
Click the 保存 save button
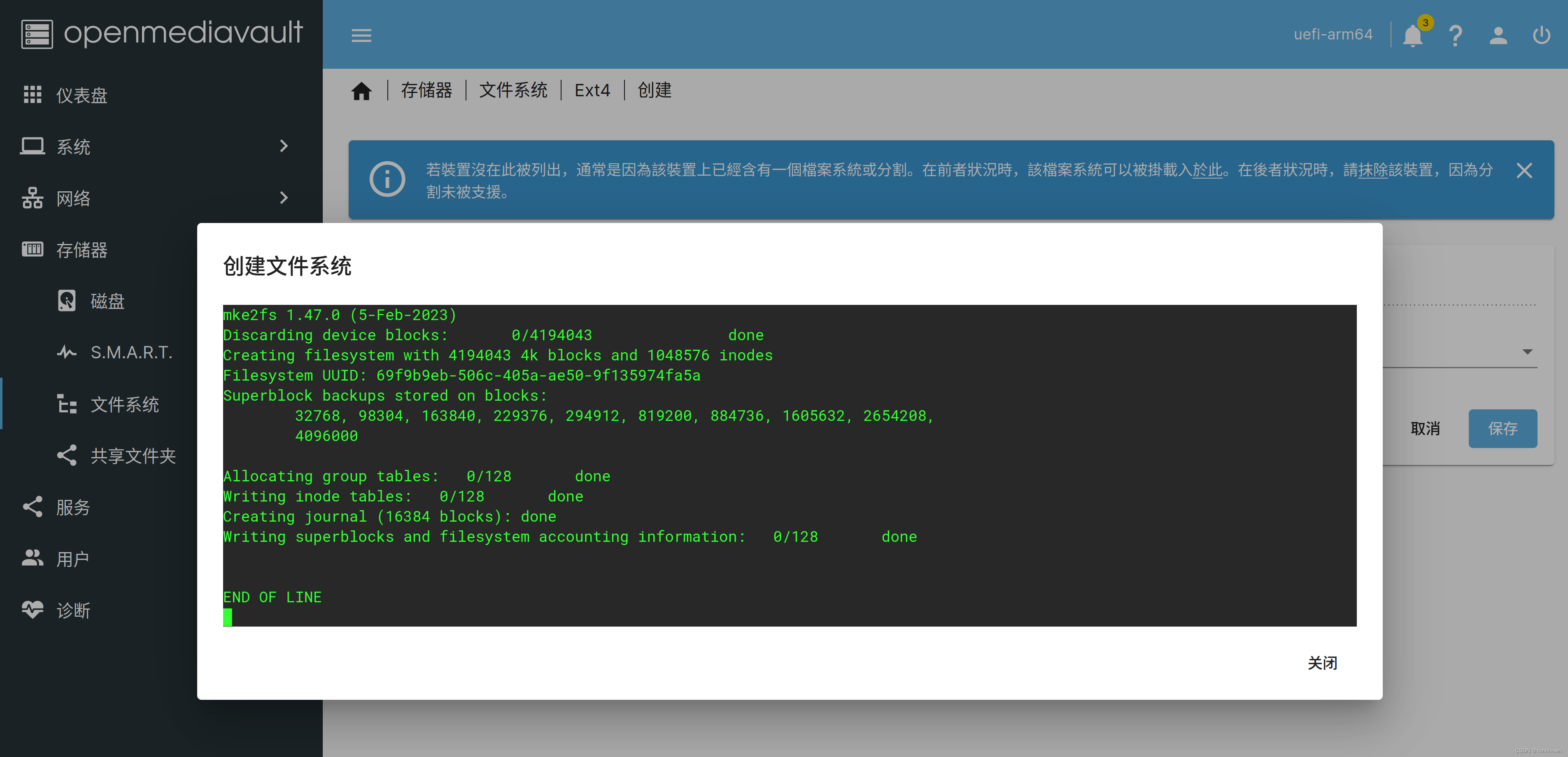tap(1502, 428)
